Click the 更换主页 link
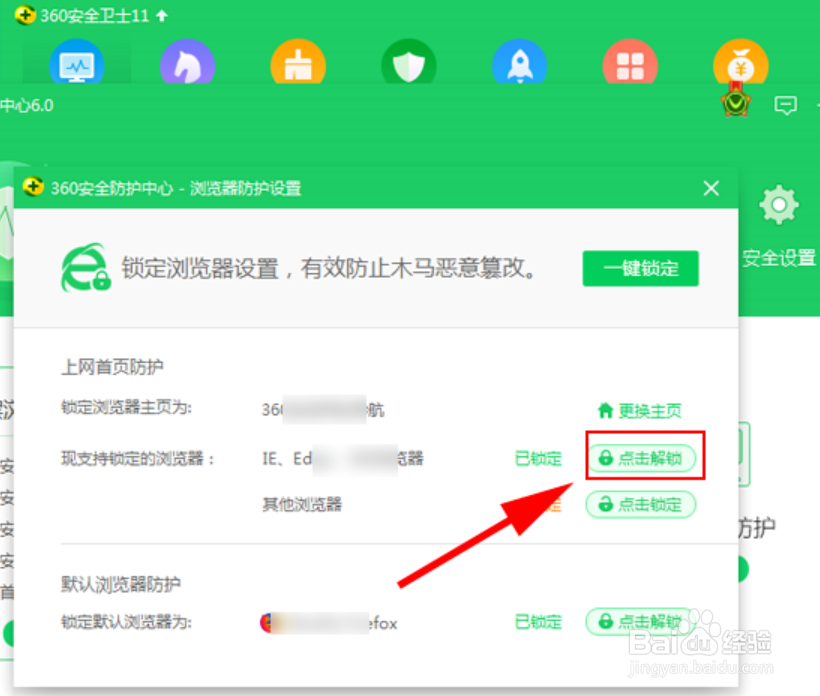The width and height of the screenshot is (820, 696). 640,411
